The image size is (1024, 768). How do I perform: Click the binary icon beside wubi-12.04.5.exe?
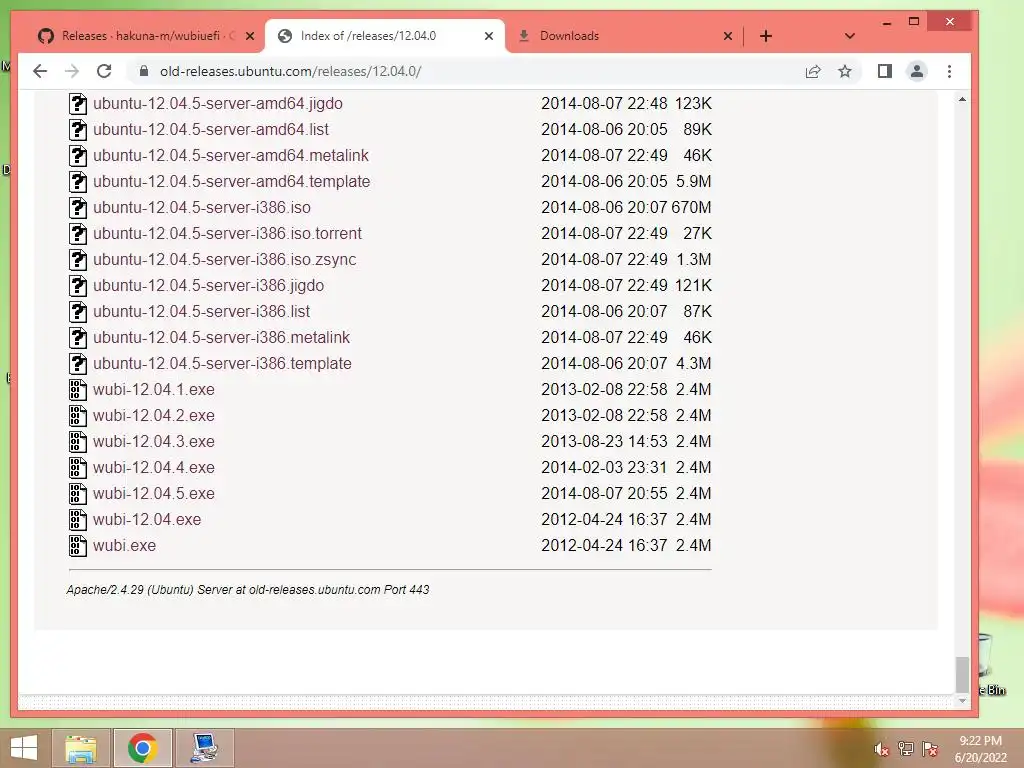[x=78, y=494]
